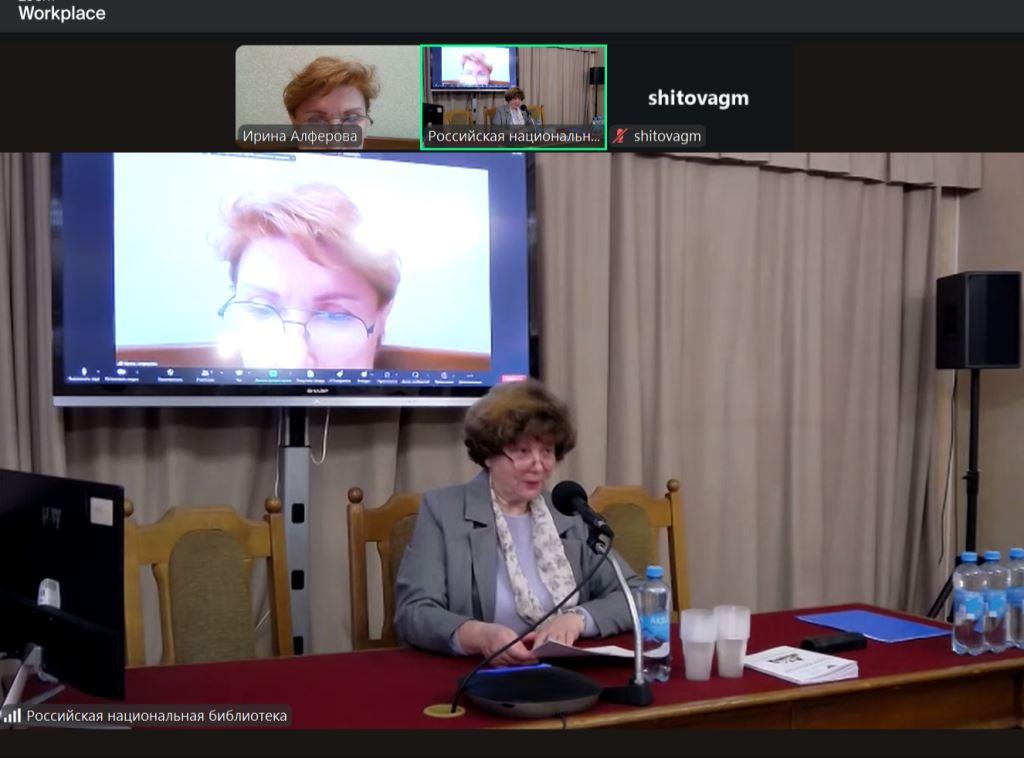The width and height of the screenshot is (1024, 758).
Task: Click chat icon in the TV's Zoom toolbar
Action: click(x=239, y=372)
